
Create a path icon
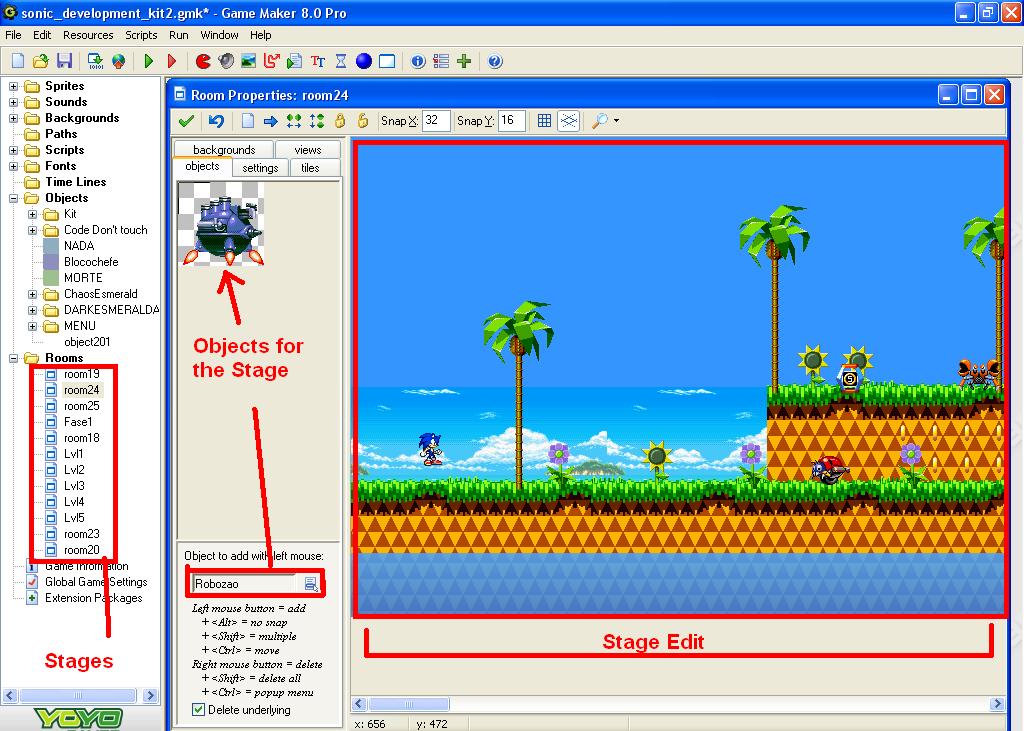click(x=272, y=61)
